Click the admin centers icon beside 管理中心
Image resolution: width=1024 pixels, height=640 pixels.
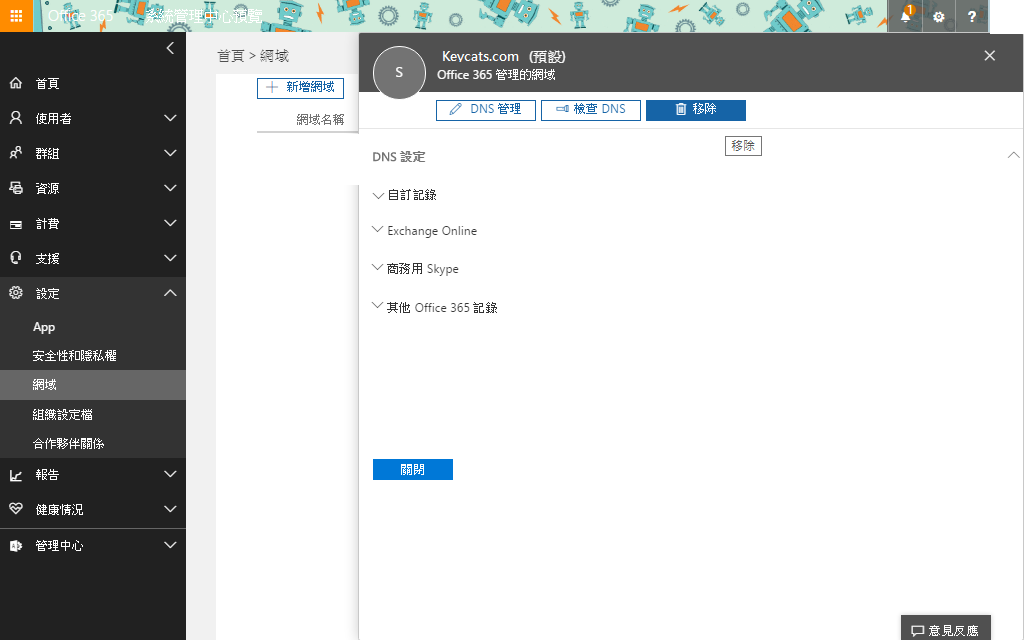[x=16, y=545]
